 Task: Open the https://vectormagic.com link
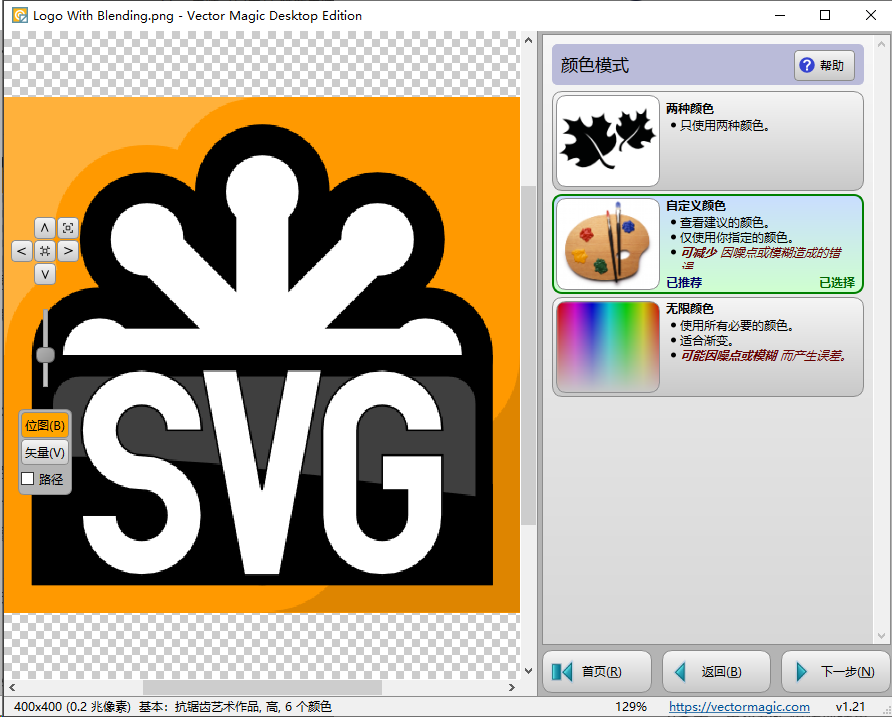(739, 706)
